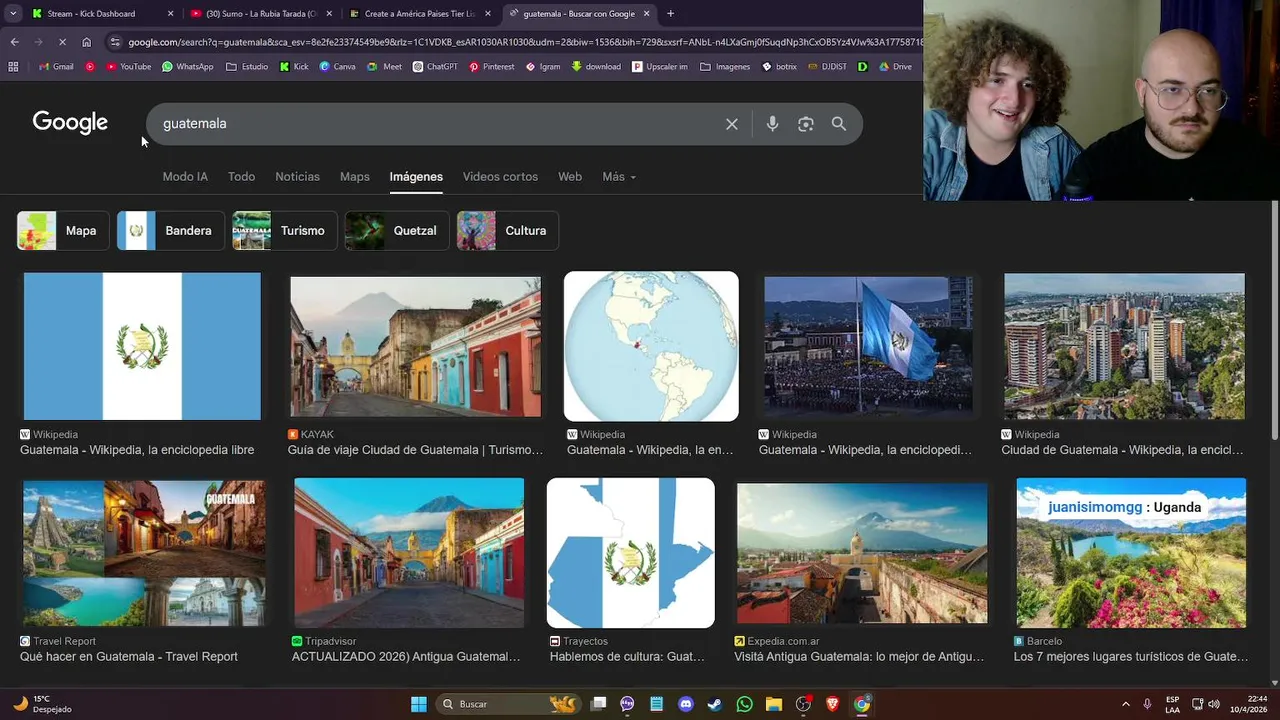The height and width of the screenshot is (720, 1280).
Task: Open the Pinterest bookmark
Action: (x=491, y=67)
